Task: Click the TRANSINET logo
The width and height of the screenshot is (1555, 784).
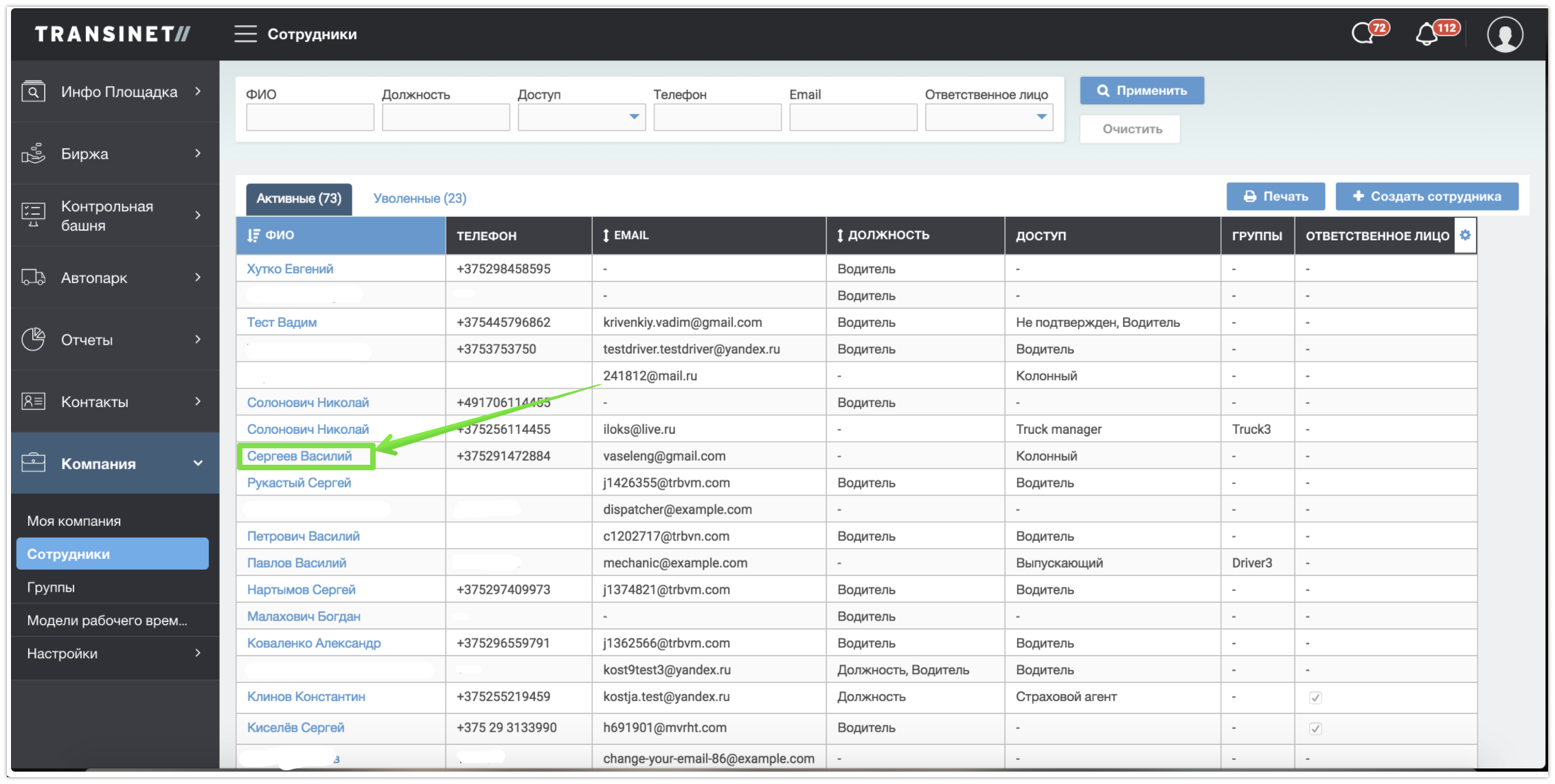Action: click(113, 34)
